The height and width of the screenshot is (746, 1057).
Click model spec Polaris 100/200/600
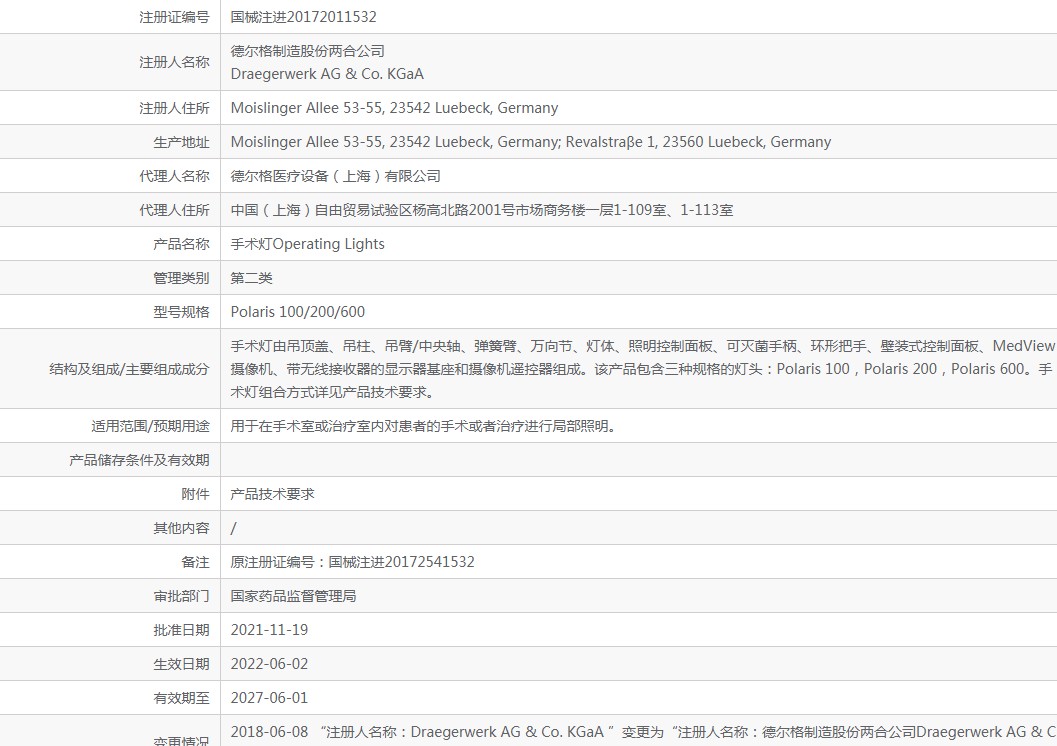297,312
